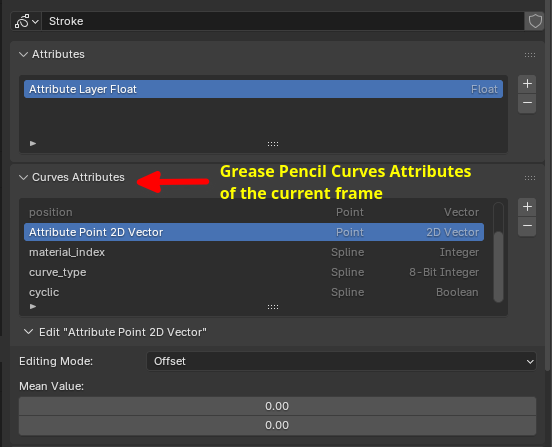Screen dimensions: 552x447
Task: Open the grease pencil data-block browse icon
Action: [26, 21]
